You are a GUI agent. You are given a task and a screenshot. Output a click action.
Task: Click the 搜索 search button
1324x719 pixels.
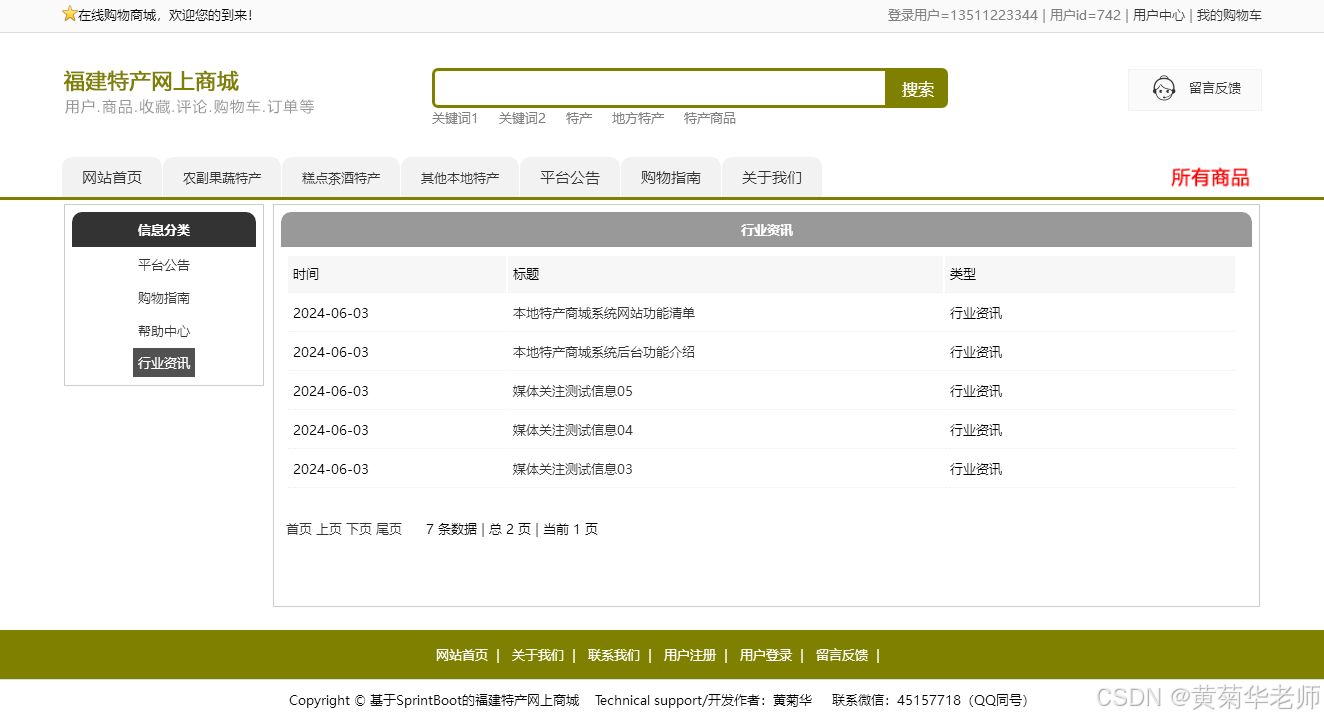pos(917,89)
